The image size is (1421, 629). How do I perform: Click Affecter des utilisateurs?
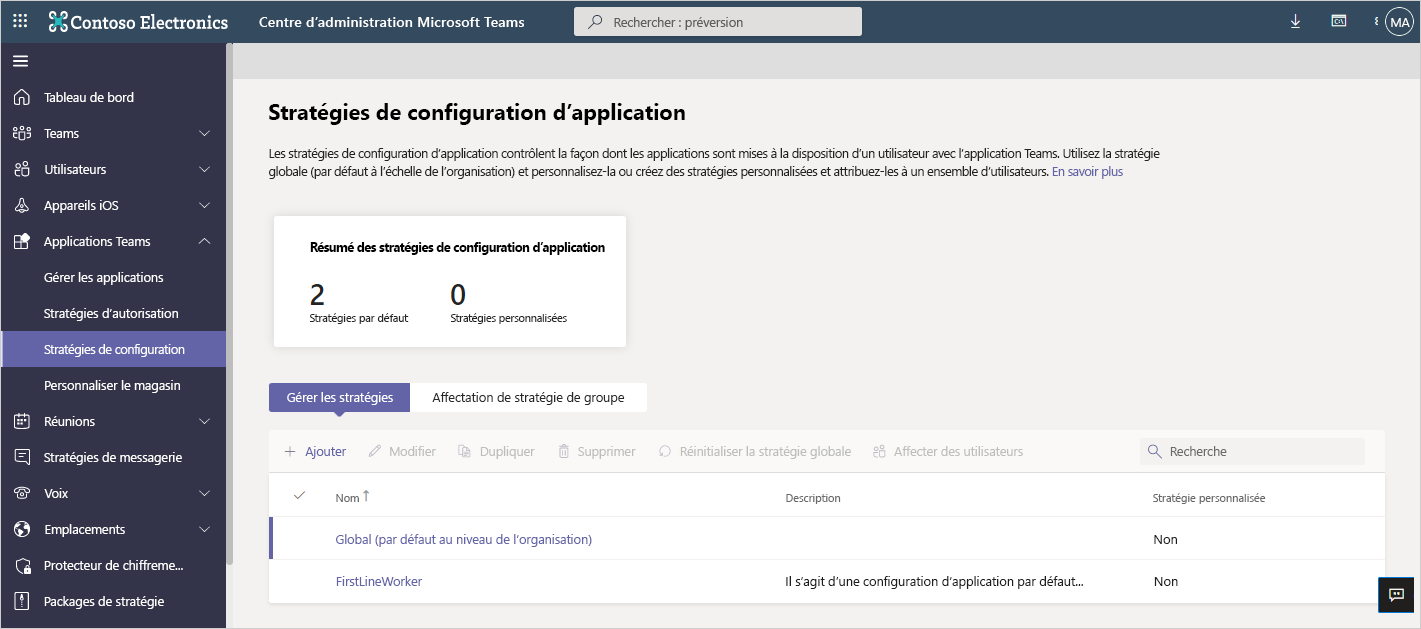tap(947, 451)
